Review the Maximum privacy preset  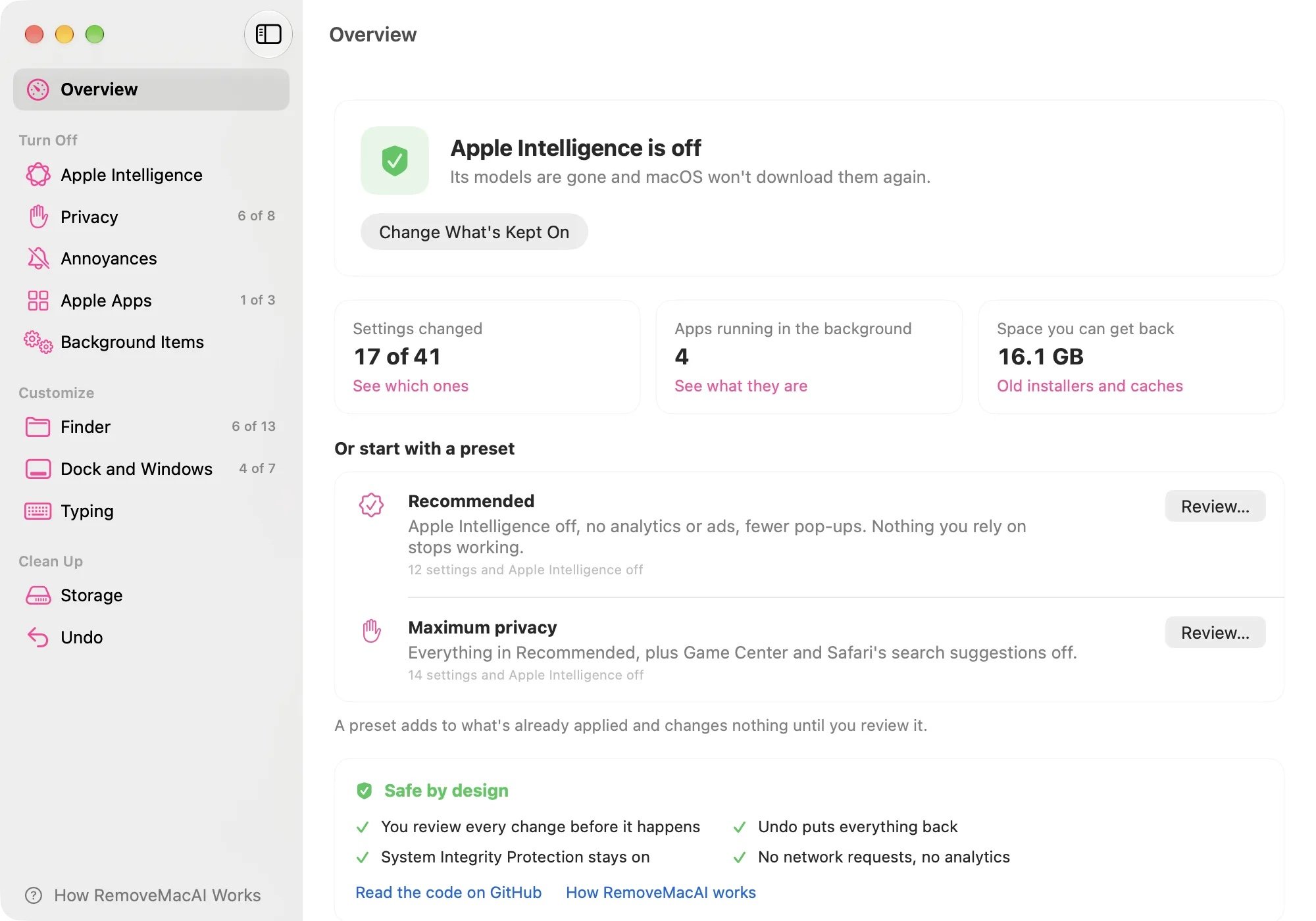click(1215, 632)
